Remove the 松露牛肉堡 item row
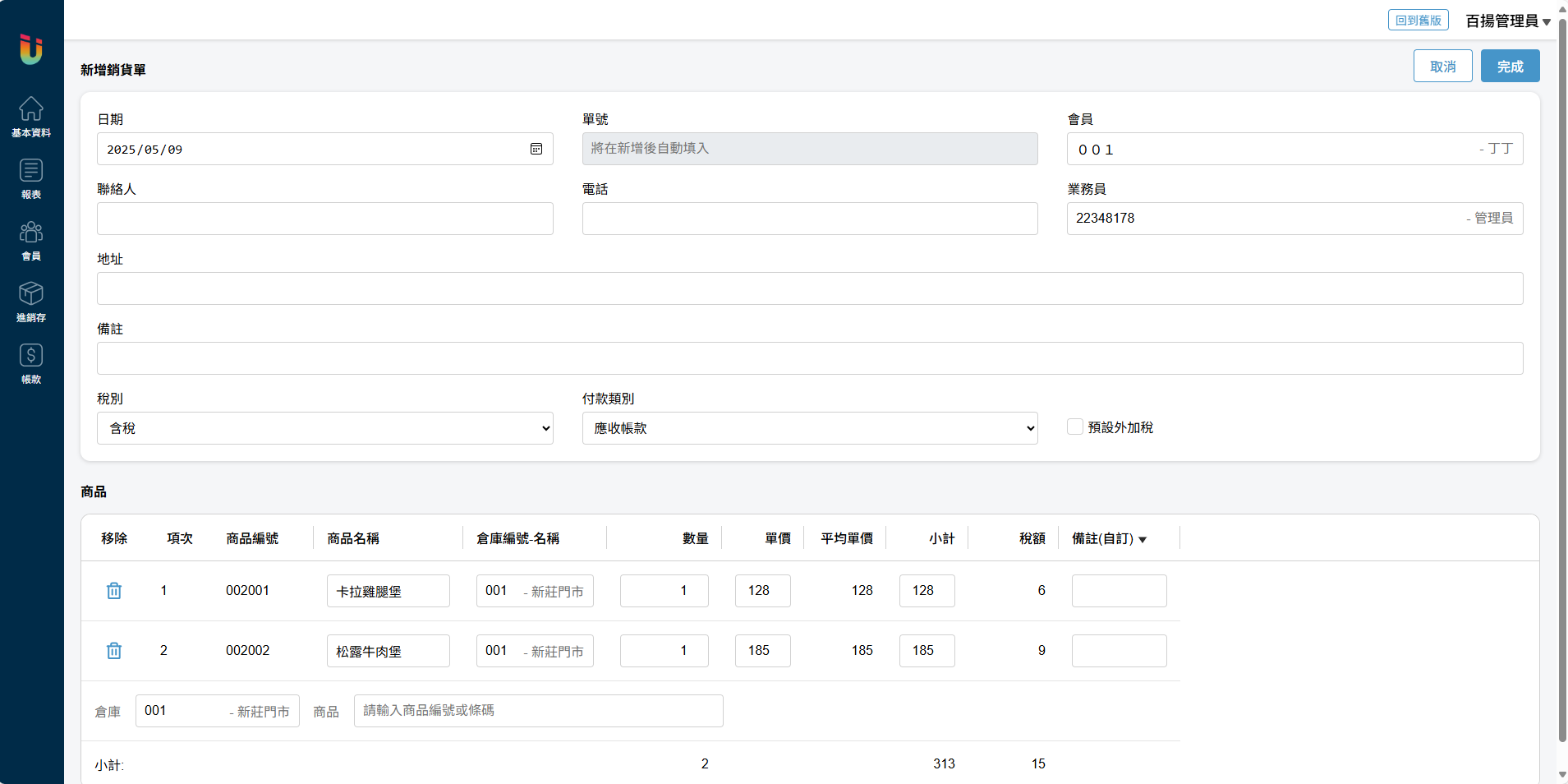Screen dimensions: 1568x784 (x=114, y=651)
